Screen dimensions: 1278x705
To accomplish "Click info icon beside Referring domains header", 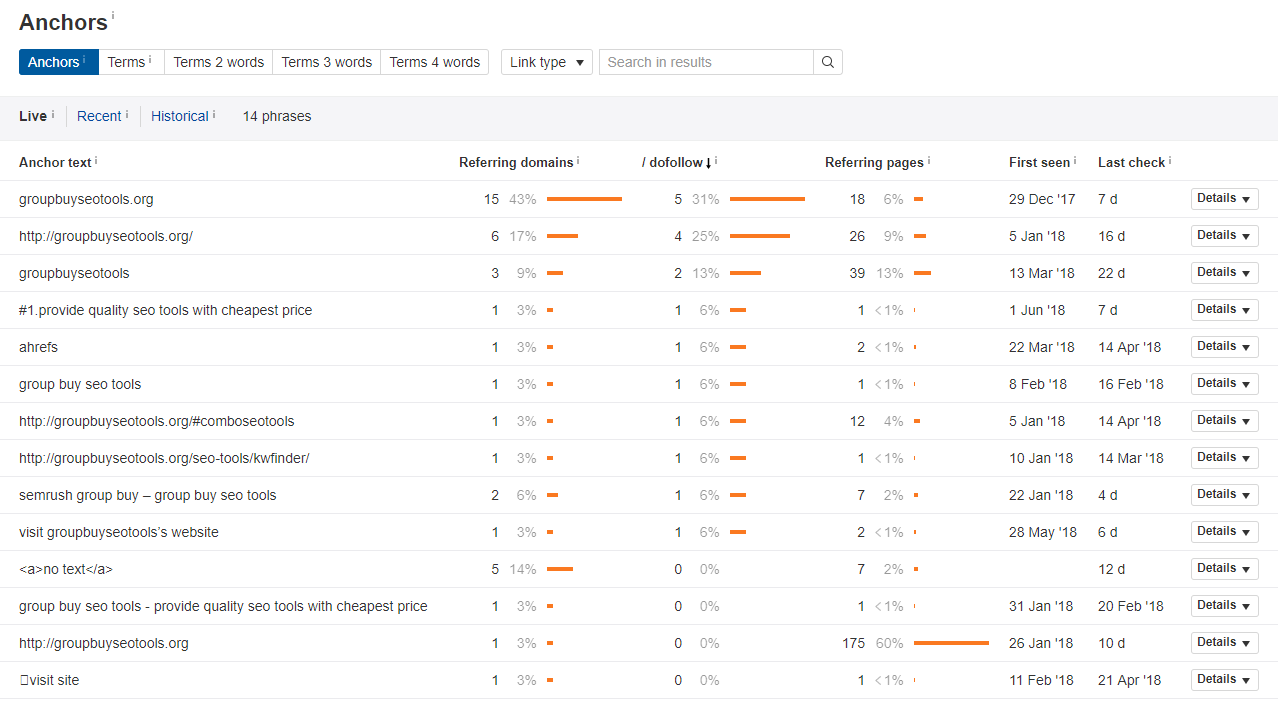I will (578, 160).
